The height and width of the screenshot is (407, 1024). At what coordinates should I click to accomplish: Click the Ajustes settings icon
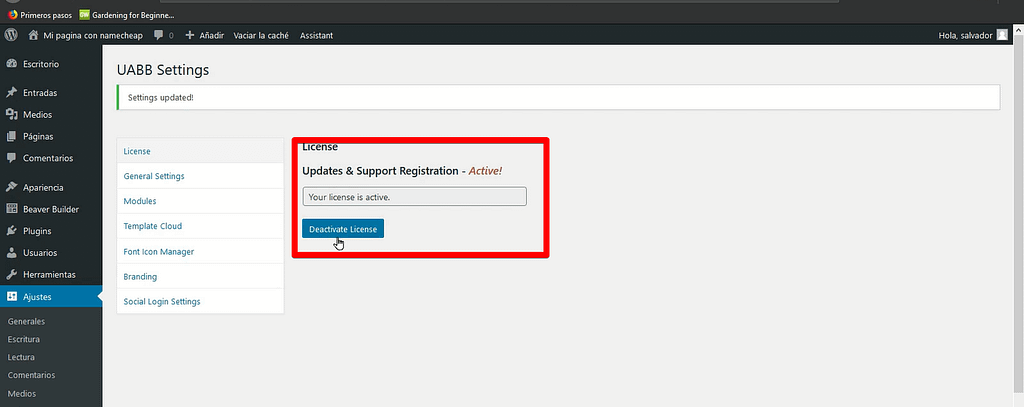[11, 297]
